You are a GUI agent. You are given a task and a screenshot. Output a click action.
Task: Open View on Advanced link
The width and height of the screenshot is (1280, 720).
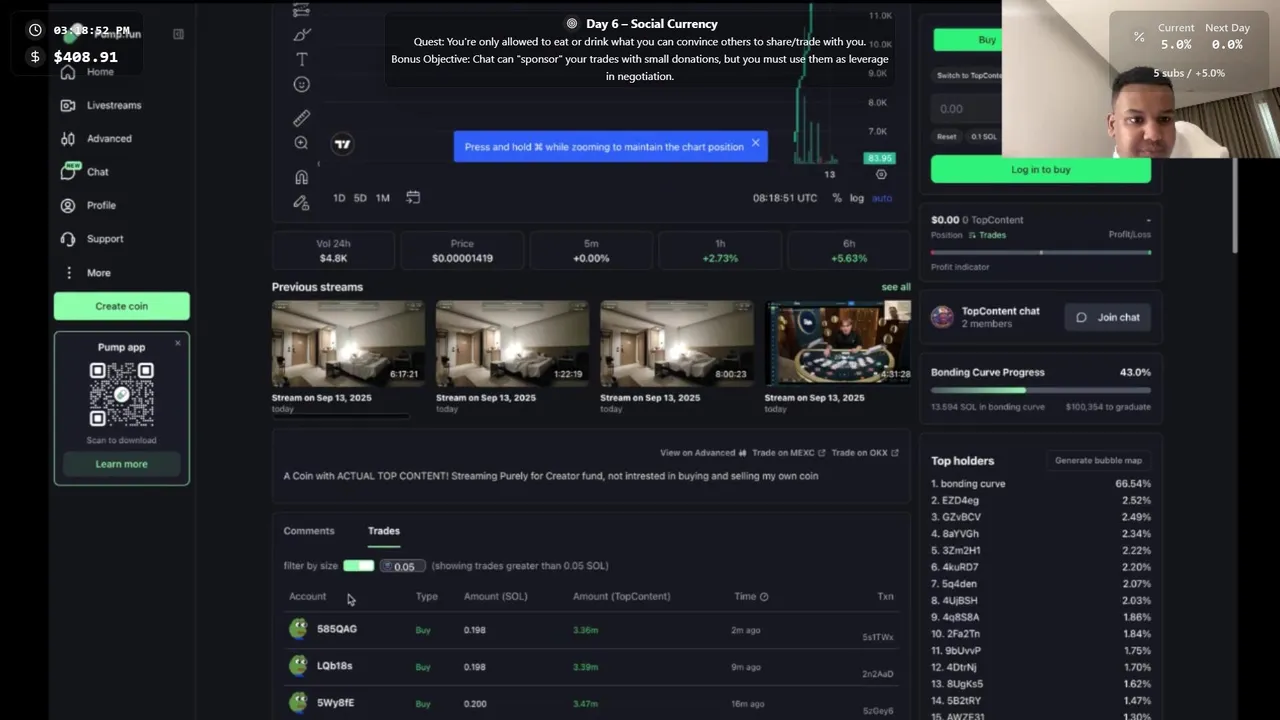click(703, 453)
